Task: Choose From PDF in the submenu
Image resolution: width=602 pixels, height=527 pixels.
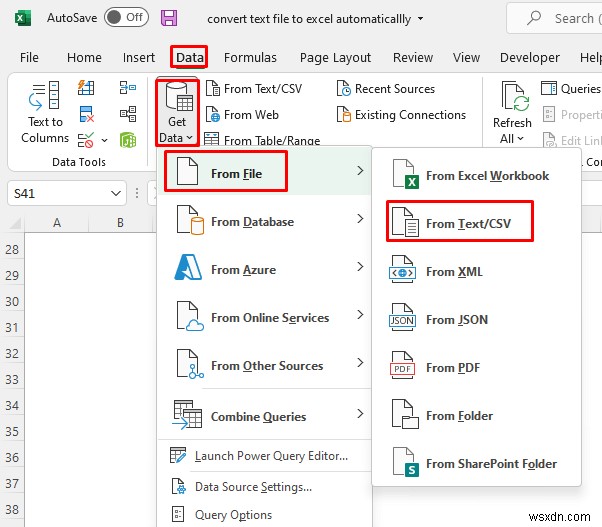Action: [476, 368]
